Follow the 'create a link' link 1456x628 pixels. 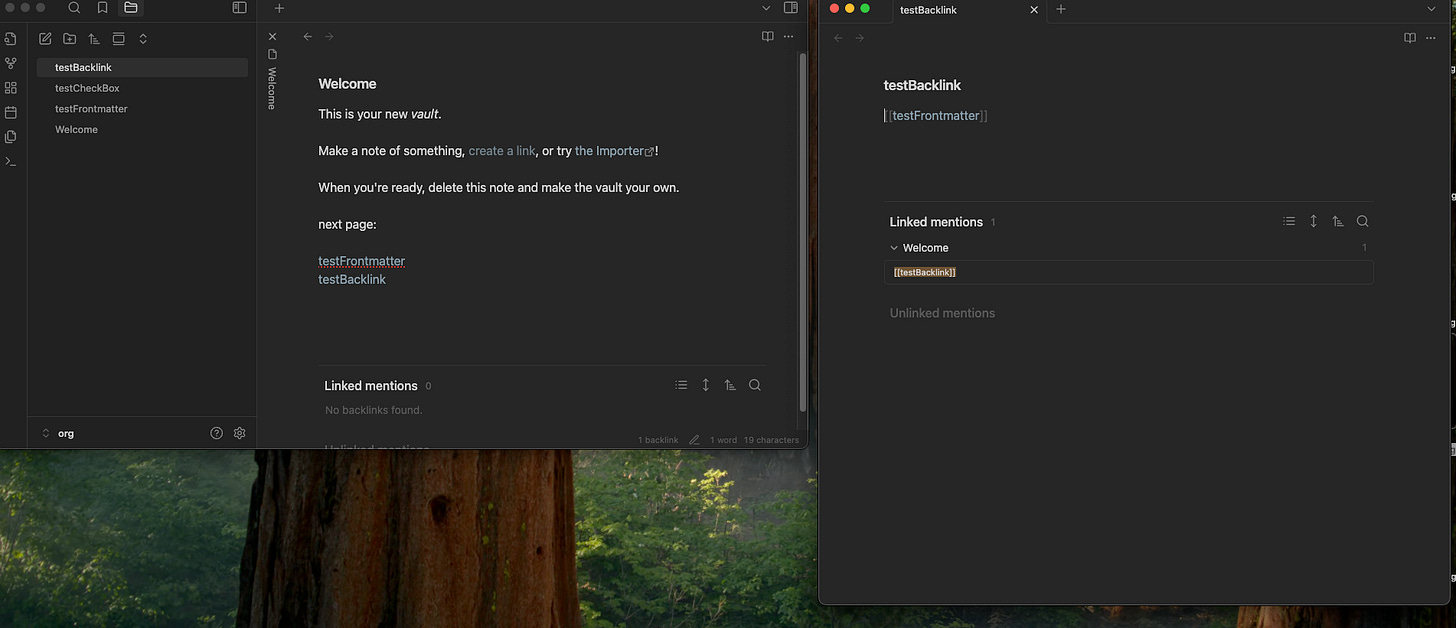(x=502, y=151)
